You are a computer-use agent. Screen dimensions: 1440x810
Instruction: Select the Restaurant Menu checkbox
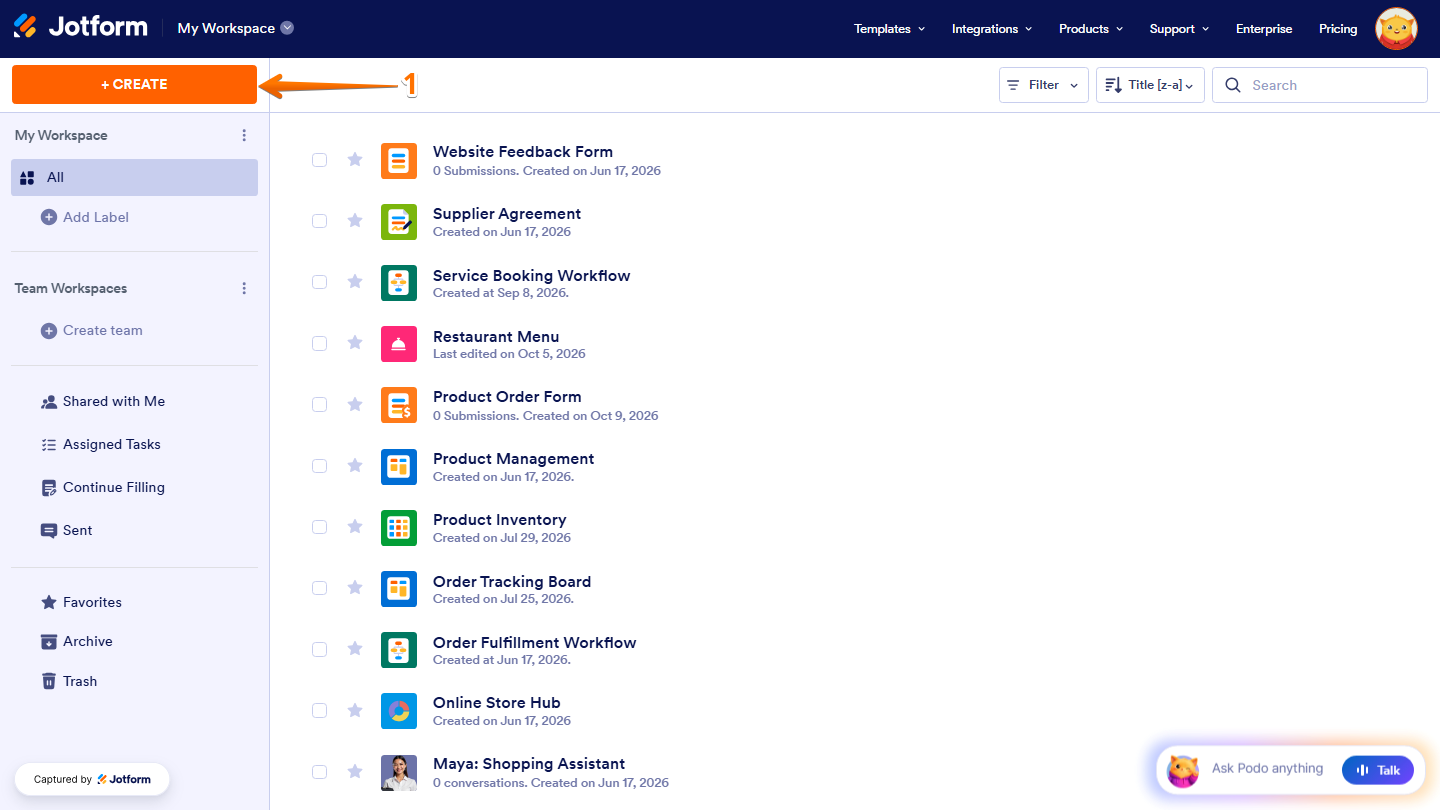click(319, 343)
